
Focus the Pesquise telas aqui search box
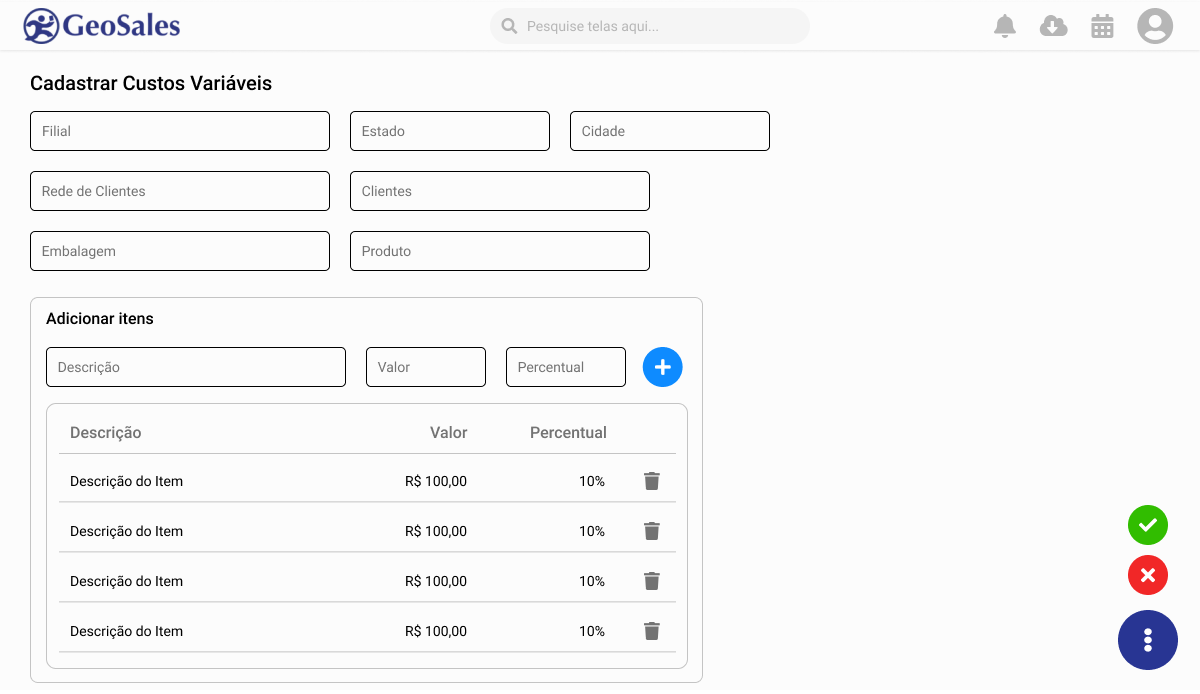click(650, 26)
